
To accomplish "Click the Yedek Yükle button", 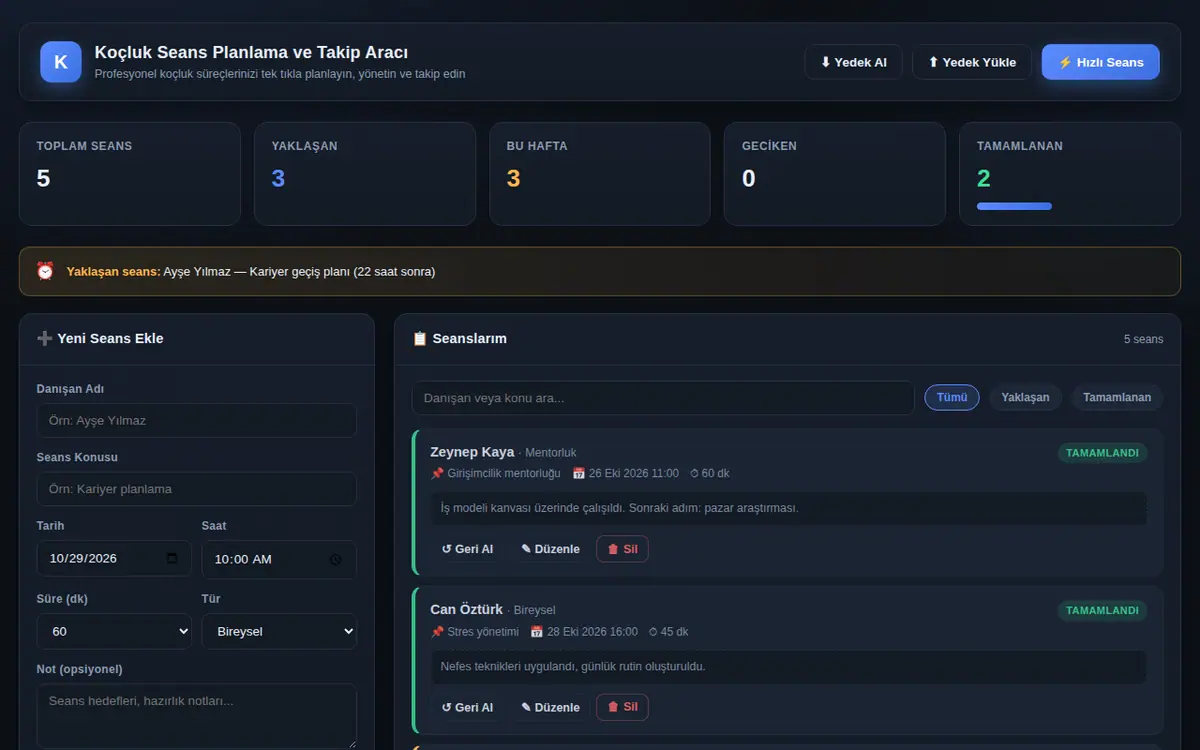I will coord(972,62).
